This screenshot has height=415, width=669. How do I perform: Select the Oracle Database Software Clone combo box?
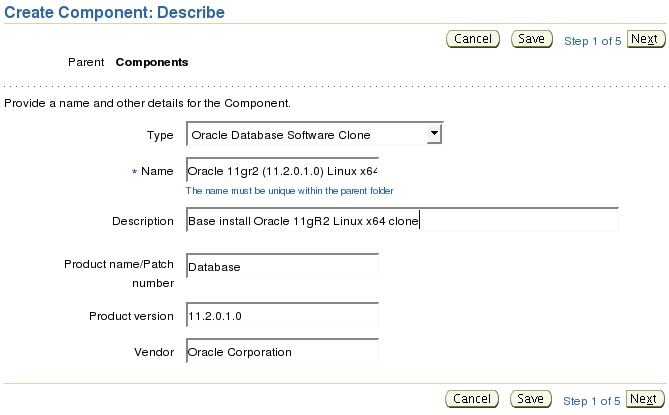pos(314,134)
